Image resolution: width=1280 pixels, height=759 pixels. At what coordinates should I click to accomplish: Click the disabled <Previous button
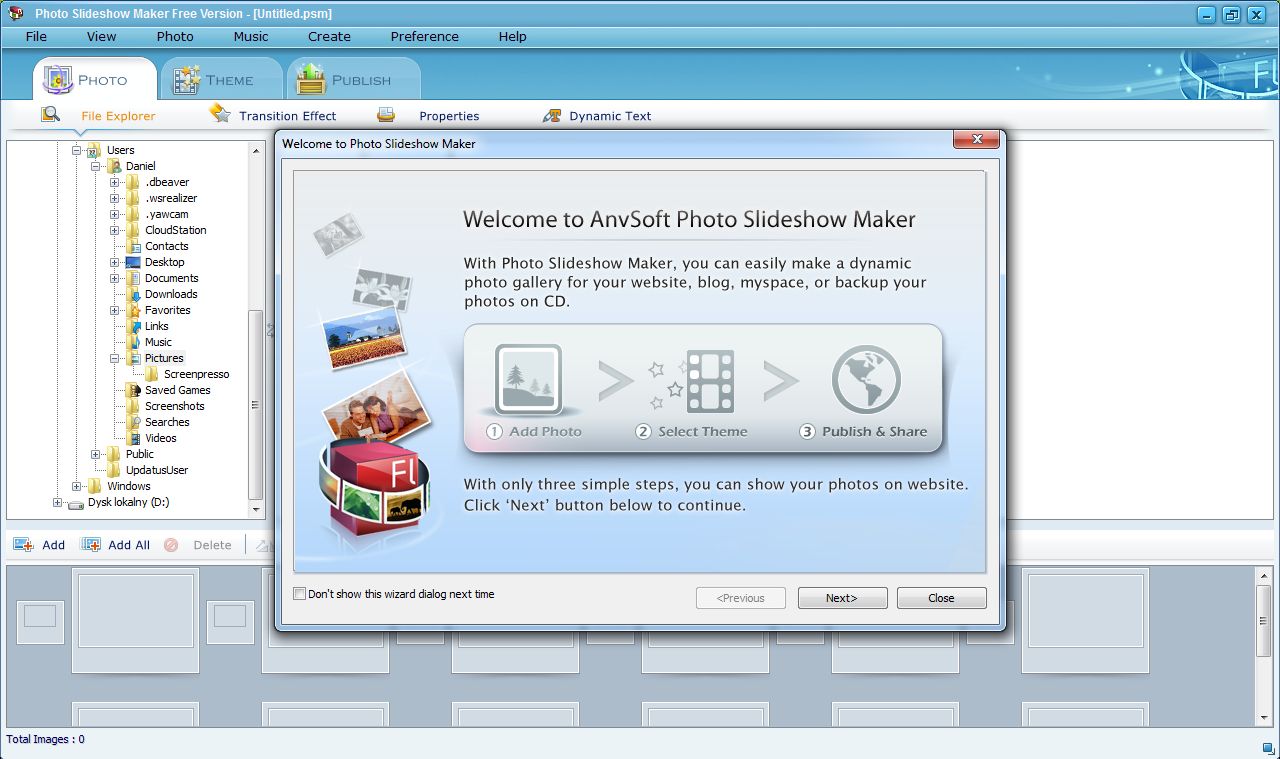coord(741,598)
